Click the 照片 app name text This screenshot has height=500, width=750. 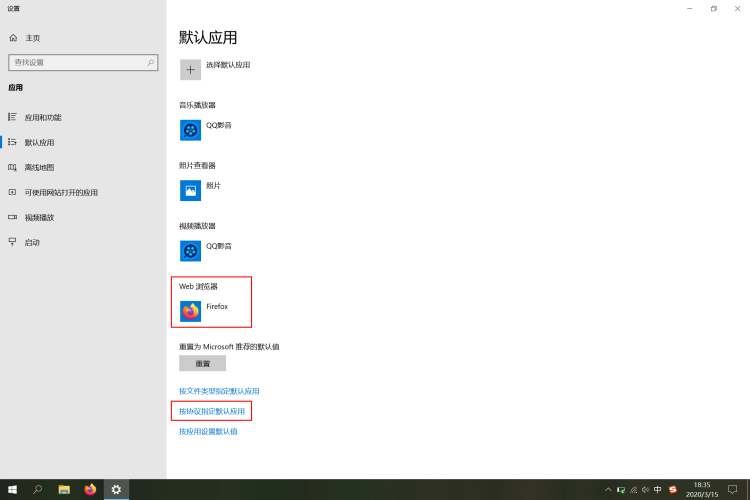pyautogui.click(x=213, y=186)
